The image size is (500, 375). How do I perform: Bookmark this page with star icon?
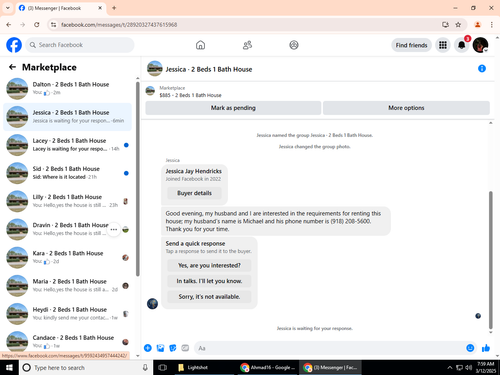458,25
